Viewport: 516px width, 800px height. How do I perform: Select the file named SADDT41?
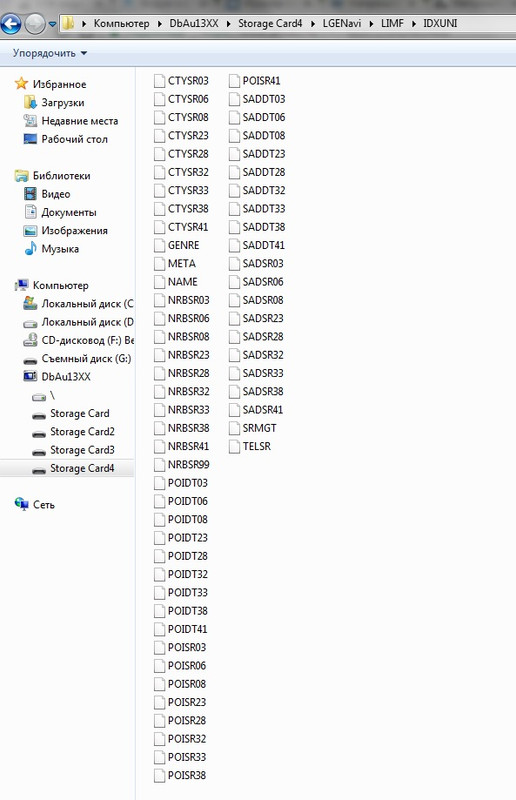(264, 245)
